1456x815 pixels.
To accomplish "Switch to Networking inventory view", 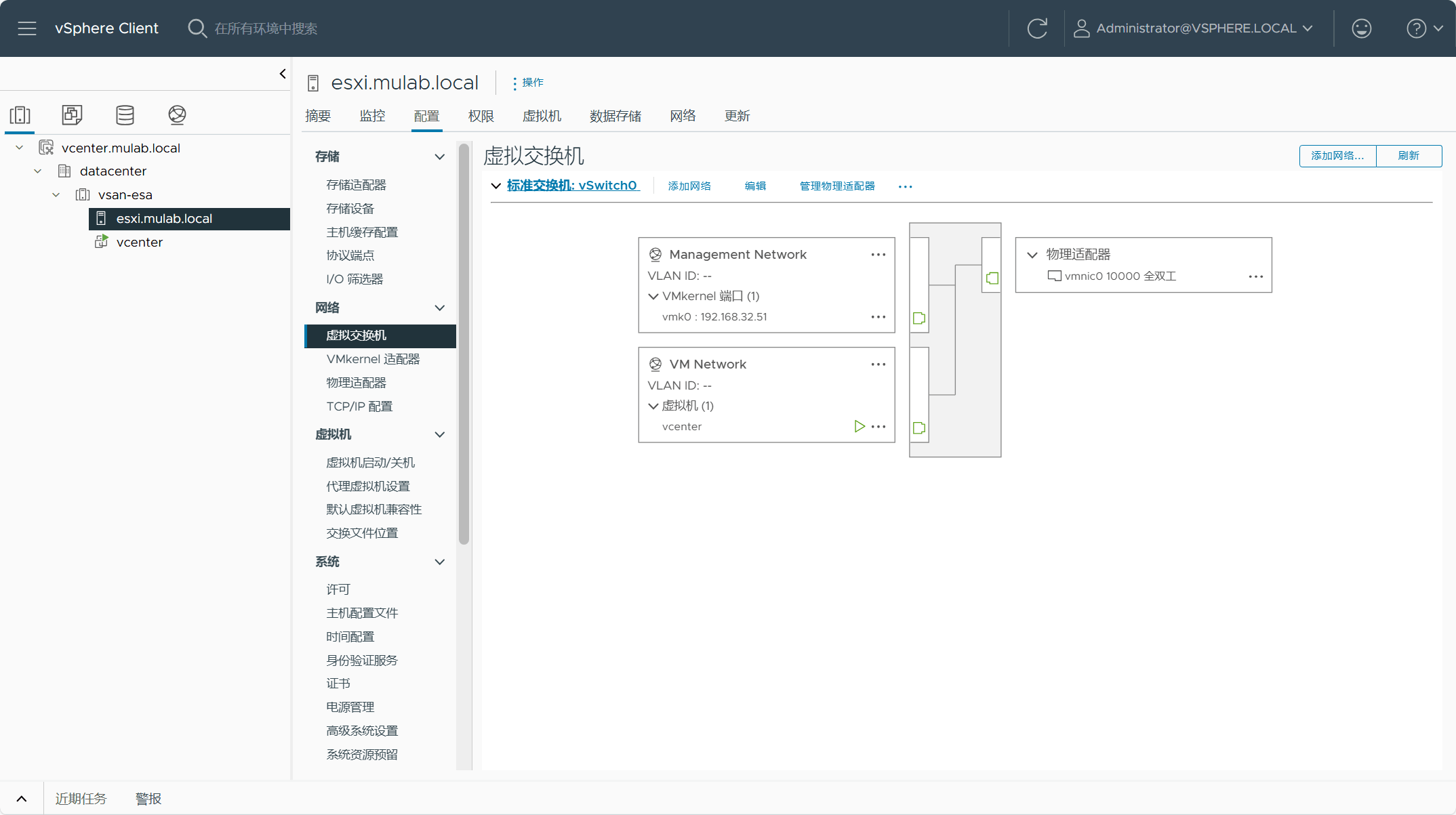I will click(177, 114).
